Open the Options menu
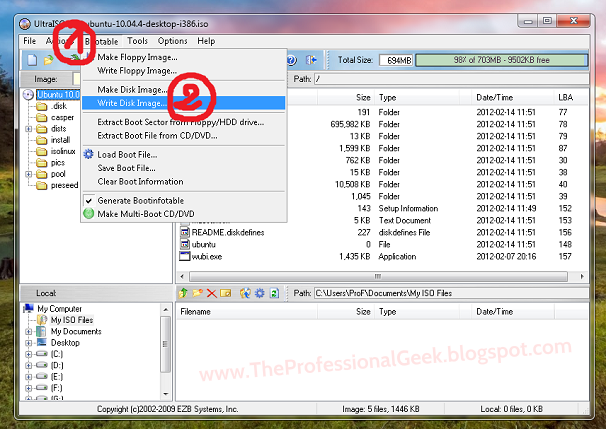This screenshot has height=429, width=606. coord(172,41)
